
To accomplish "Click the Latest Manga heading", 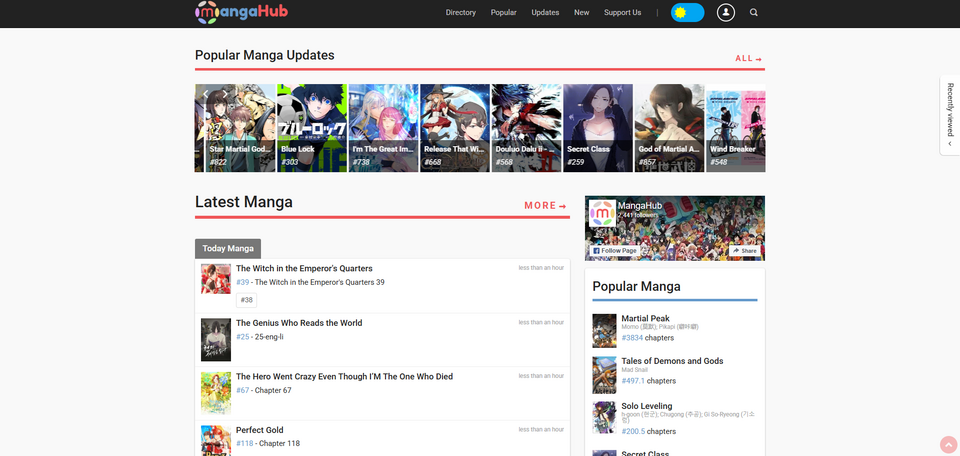I will (244, 202).
